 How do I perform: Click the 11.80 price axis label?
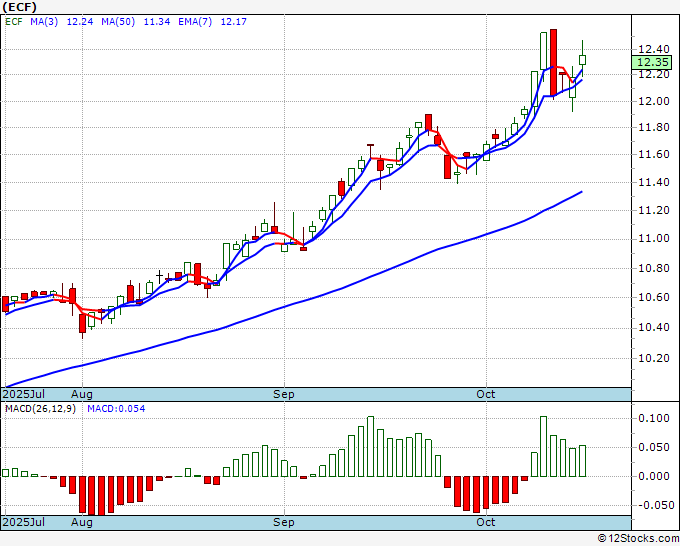tap(654, 128)
